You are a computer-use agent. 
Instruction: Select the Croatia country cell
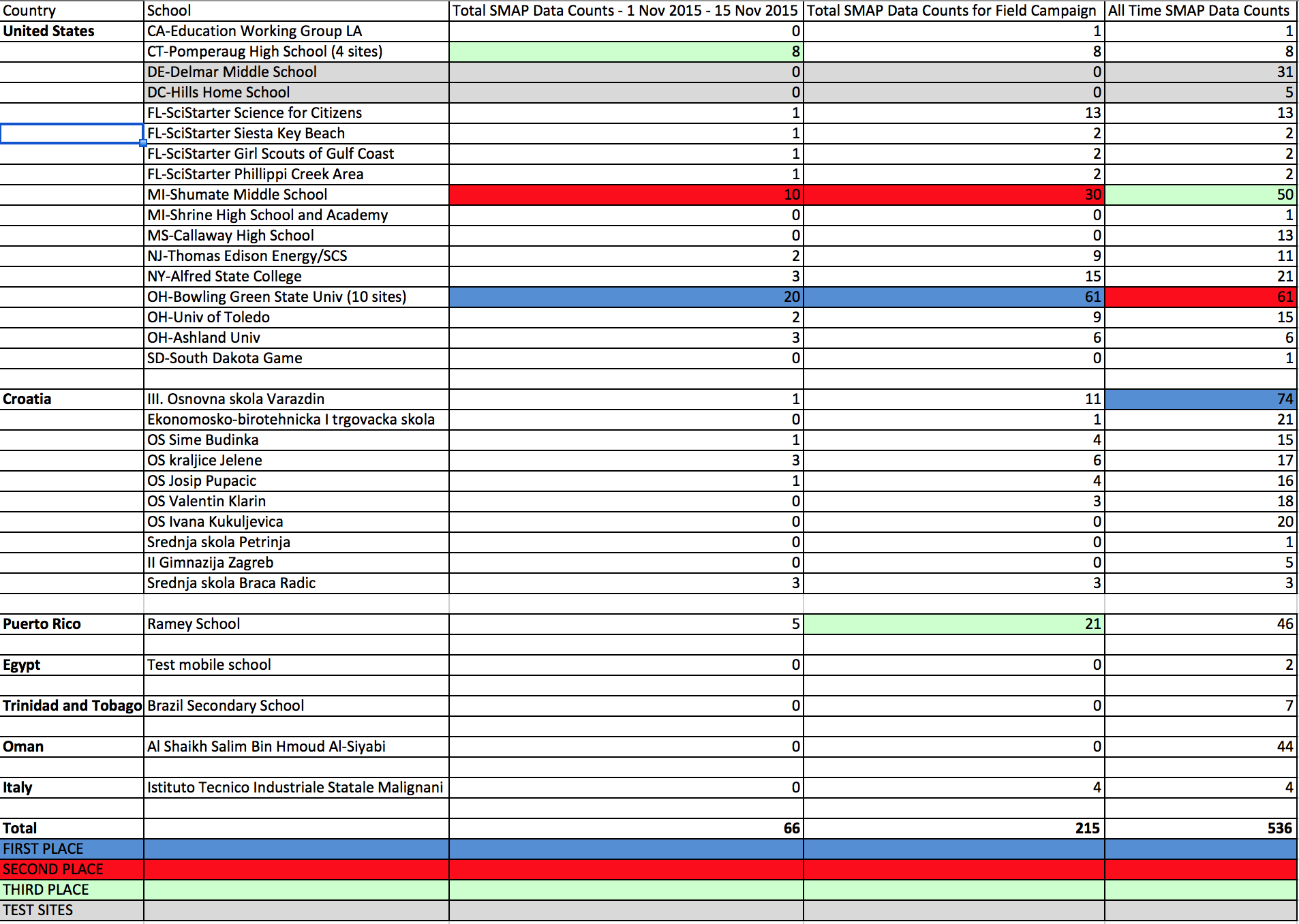pyautogui.click(x=72, y=399)
